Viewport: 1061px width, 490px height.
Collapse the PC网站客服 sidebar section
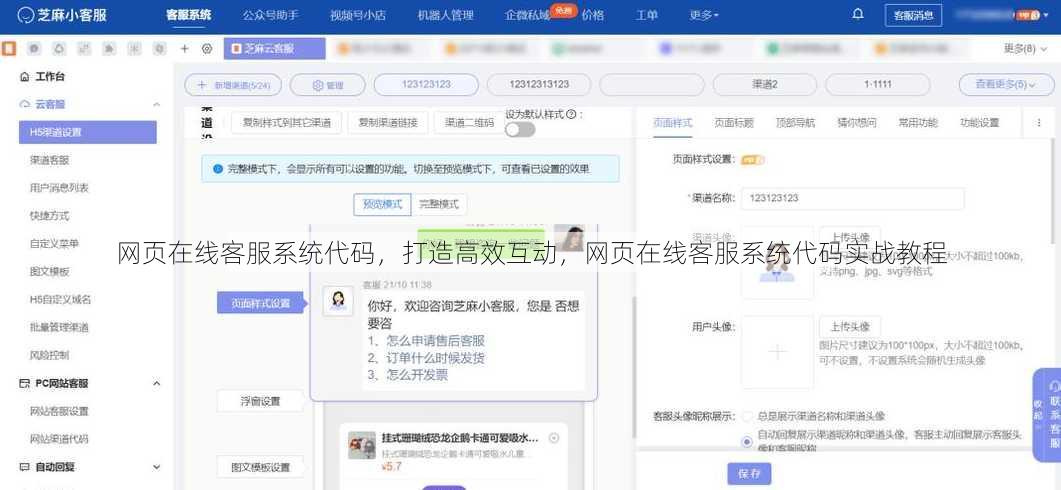point(156,383)
